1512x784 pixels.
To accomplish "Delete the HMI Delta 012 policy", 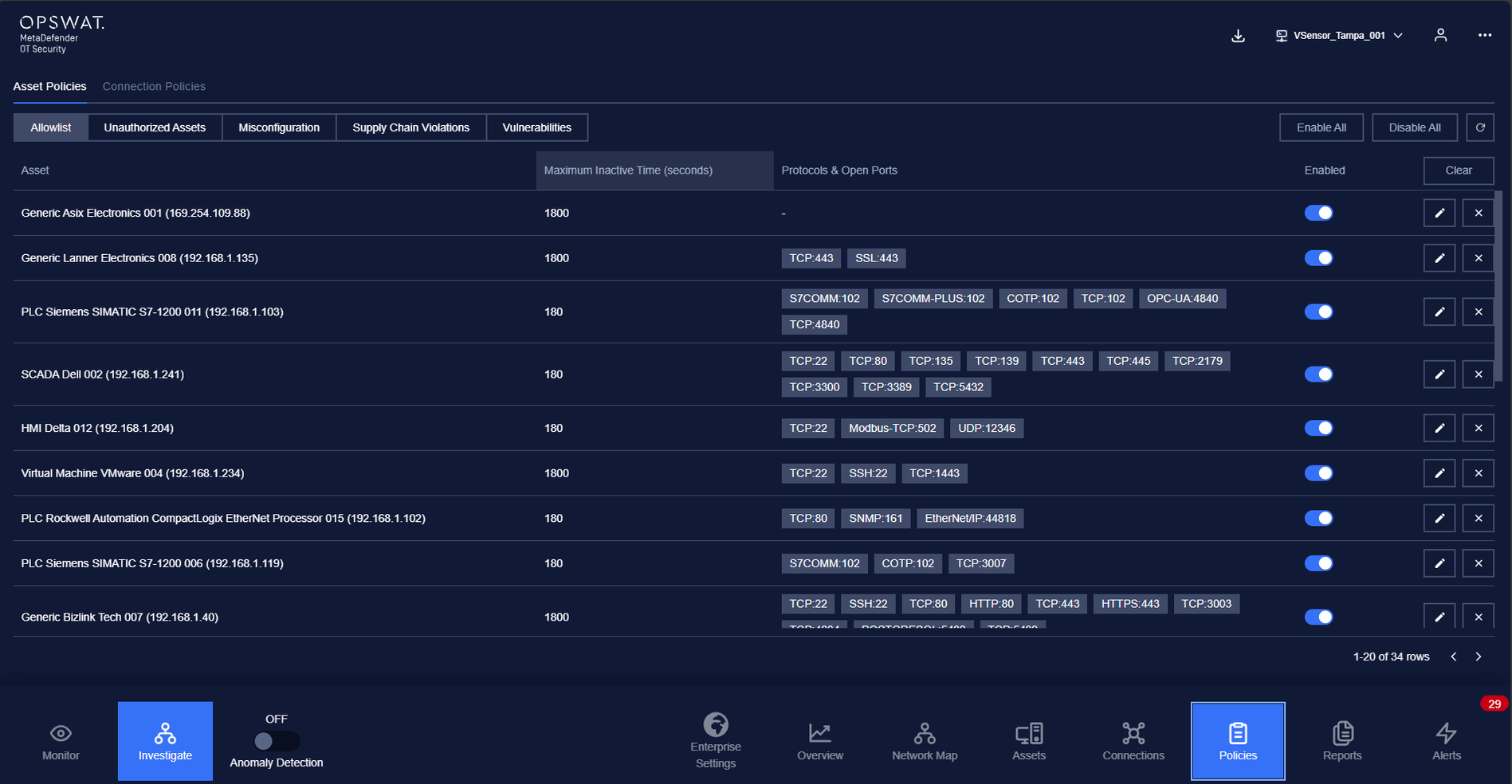I will coord(1479,428).
